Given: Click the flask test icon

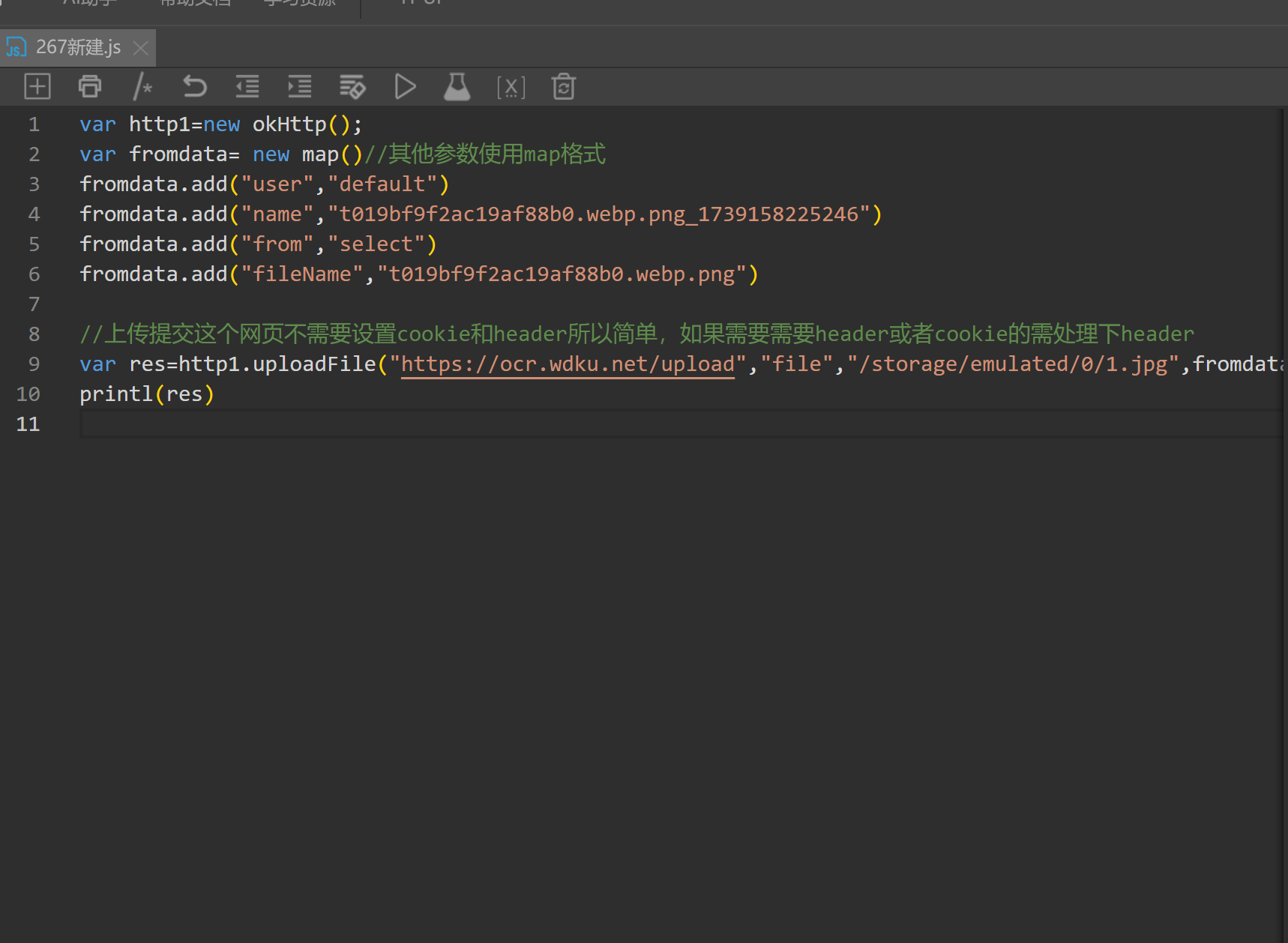Looking at the screenshot, I should [x=457, y=87].
